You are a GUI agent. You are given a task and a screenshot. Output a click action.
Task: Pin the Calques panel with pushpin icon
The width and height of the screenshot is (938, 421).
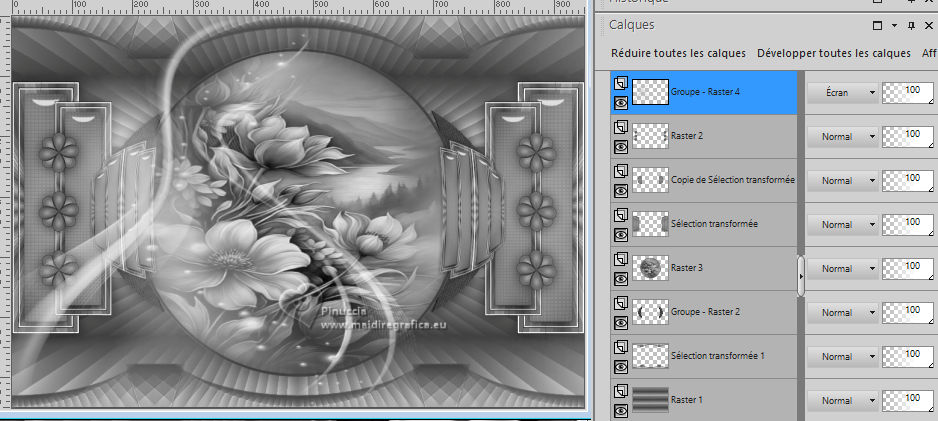click(x=911, y=25)
